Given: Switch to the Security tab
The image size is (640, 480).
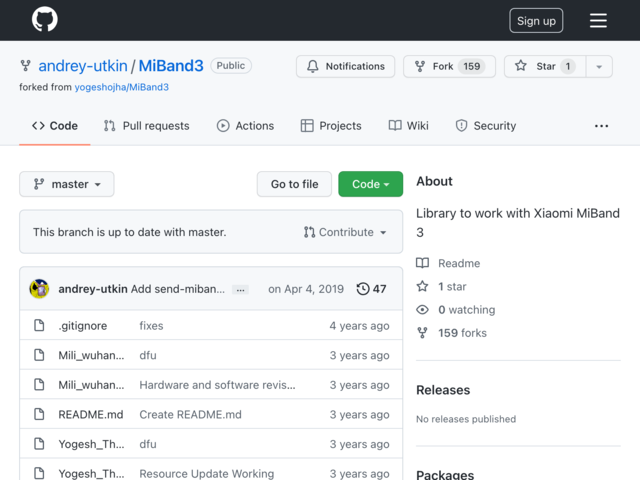Looking at the screenshot, I should pyautogui.click(x=486, y=126).
